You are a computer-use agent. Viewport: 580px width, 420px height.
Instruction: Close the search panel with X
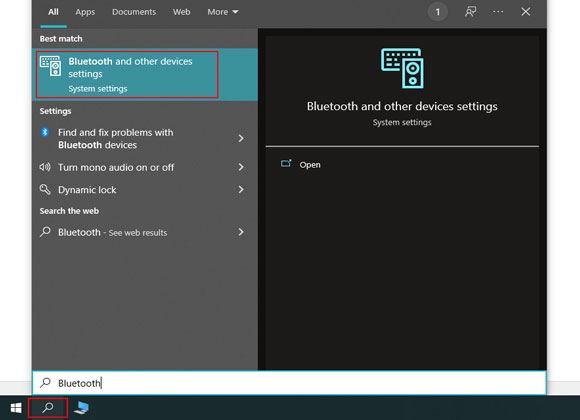pos(526,12)
